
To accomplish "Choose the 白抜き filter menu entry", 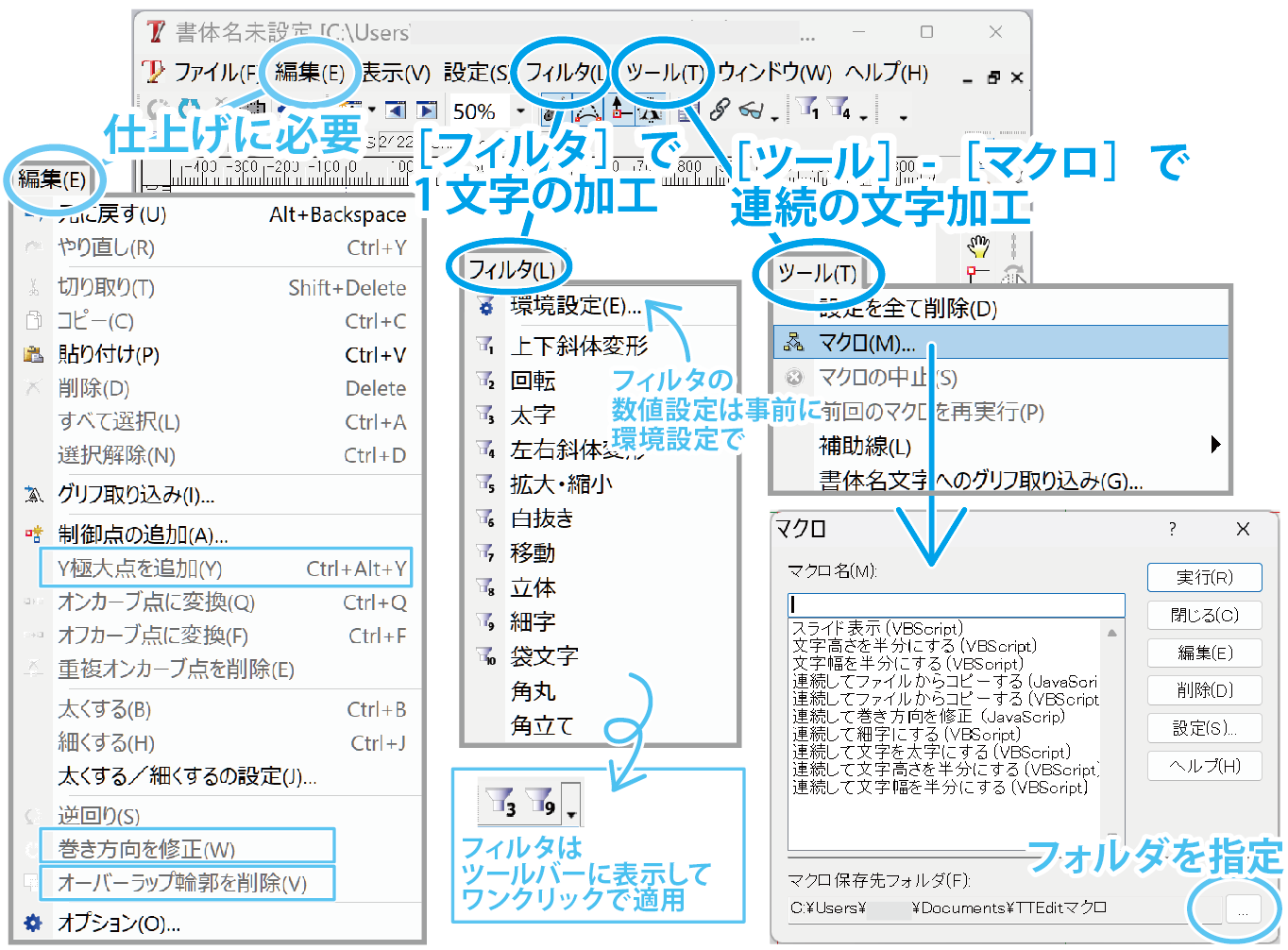I will pyautogui.click(x=541, y=518).
